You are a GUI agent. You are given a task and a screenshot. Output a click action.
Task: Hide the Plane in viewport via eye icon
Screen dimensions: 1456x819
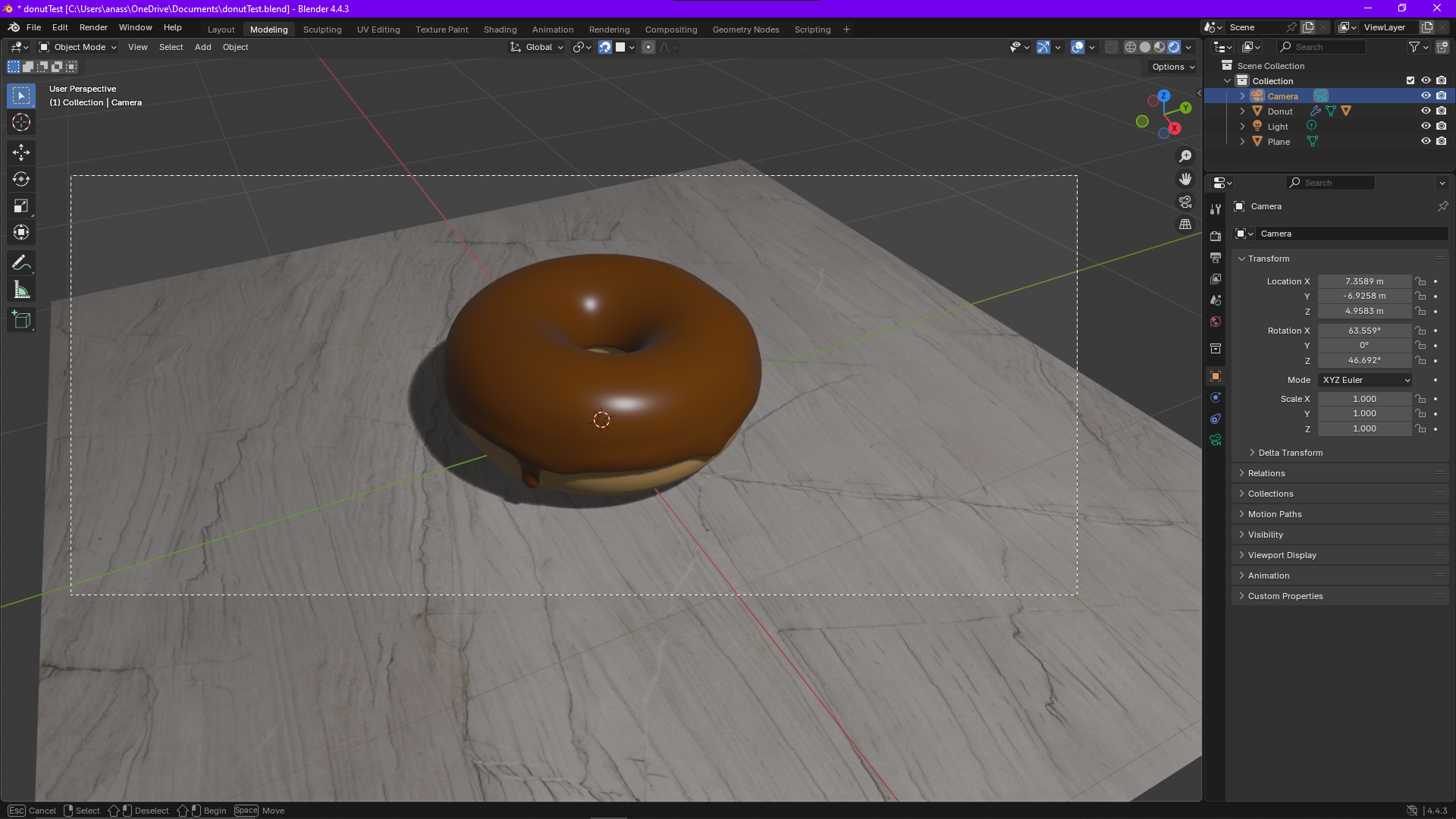(1426, 141)
